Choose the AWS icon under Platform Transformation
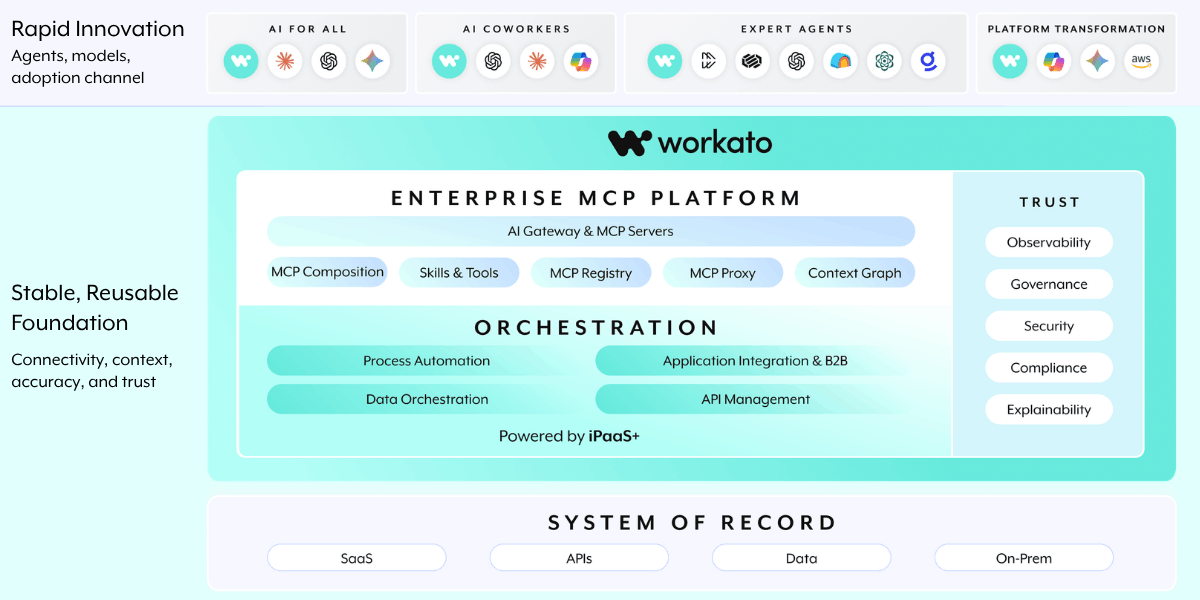 click(x=1142, y=62)
